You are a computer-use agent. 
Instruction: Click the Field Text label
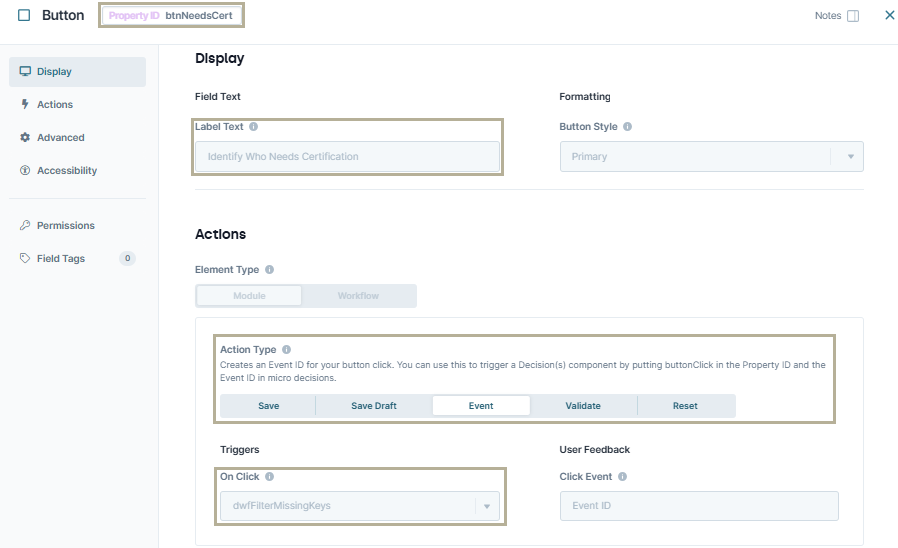(218, 97)
